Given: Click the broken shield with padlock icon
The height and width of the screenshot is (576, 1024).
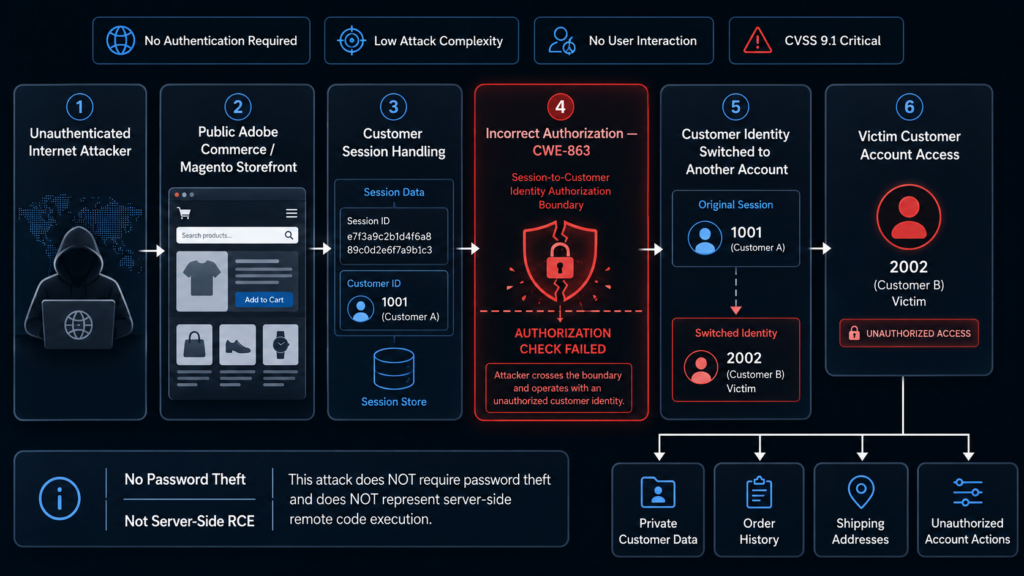Looking at the screenshot, I should 560,261.
